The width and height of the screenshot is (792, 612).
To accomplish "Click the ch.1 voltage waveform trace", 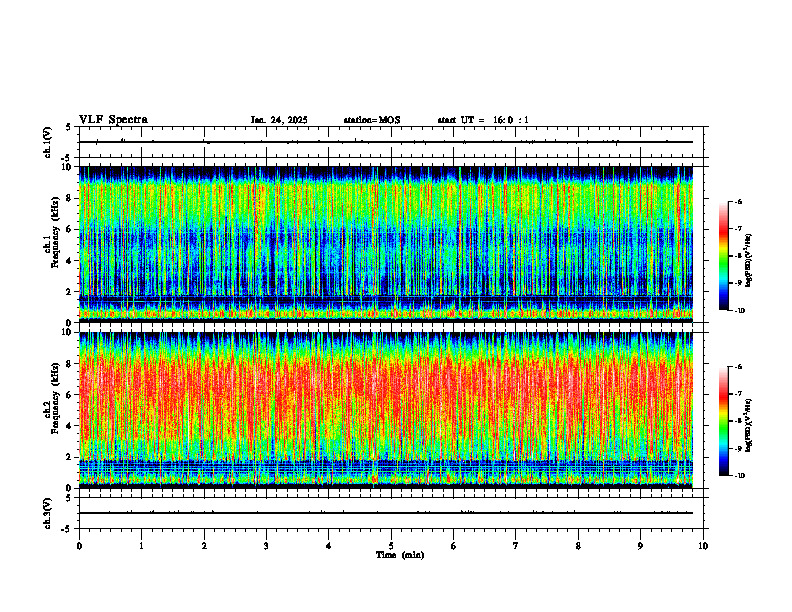I will click(386, 142).
